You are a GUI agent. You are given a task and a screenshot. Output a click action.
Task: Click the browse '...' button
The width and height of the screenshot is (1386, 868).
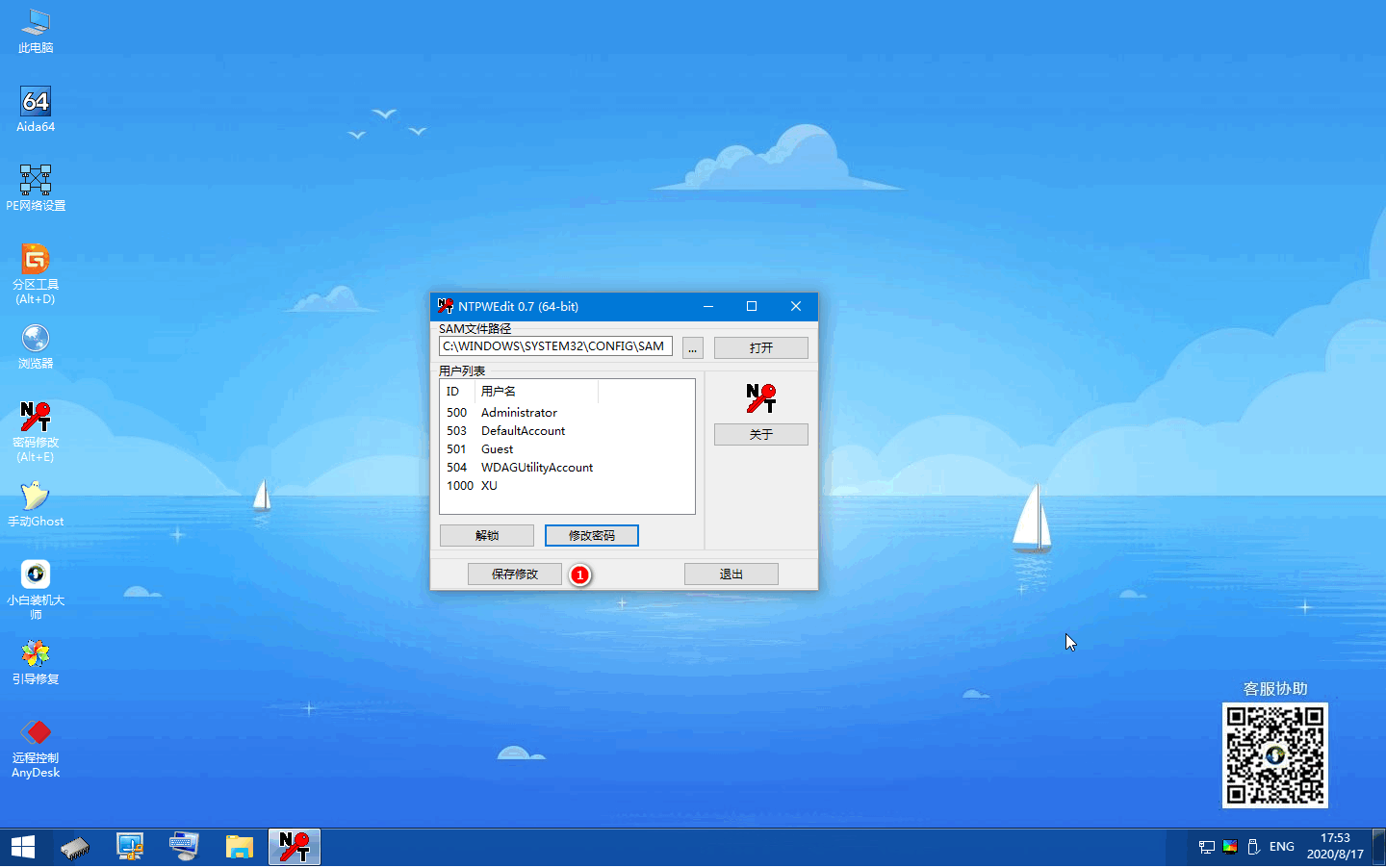tap(692, 347)
